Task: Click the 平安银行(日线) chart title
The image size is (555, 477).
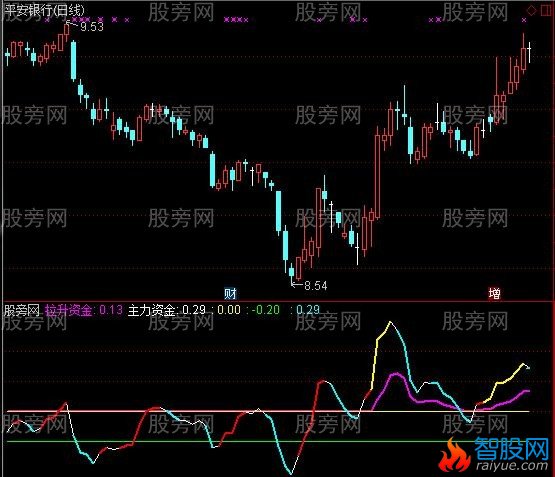Action: 45,10
